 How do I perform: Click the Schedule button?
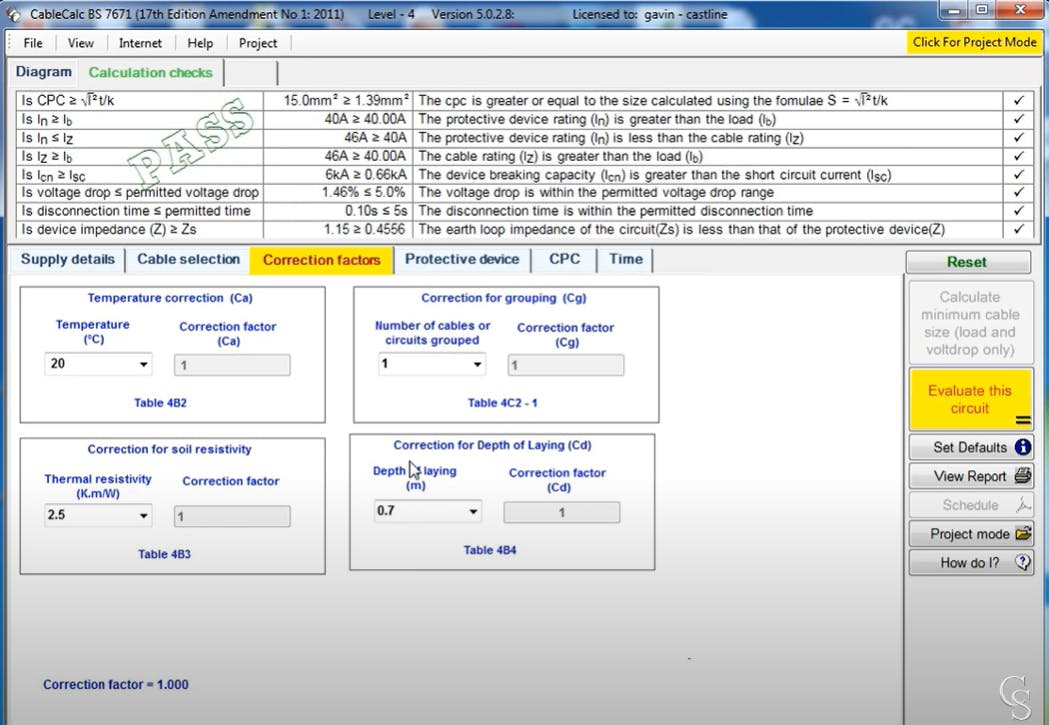pos(970,505)
